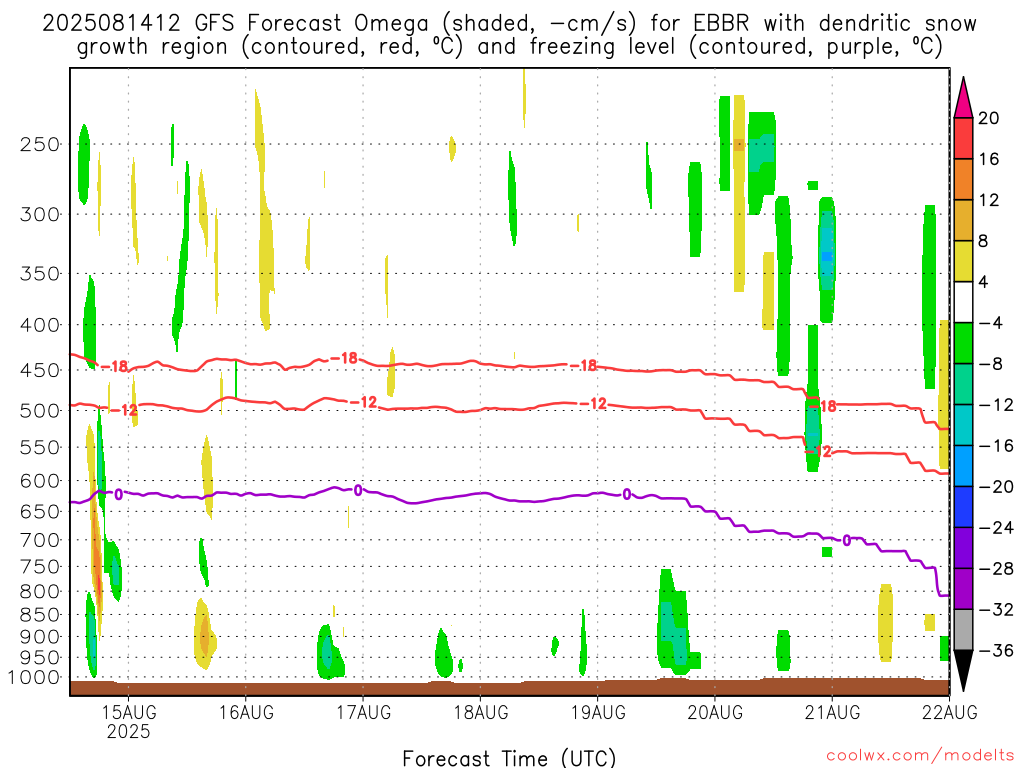Click the color bar value label 8
Viewport: 1024px width, 768px height.
pos(984,241)
